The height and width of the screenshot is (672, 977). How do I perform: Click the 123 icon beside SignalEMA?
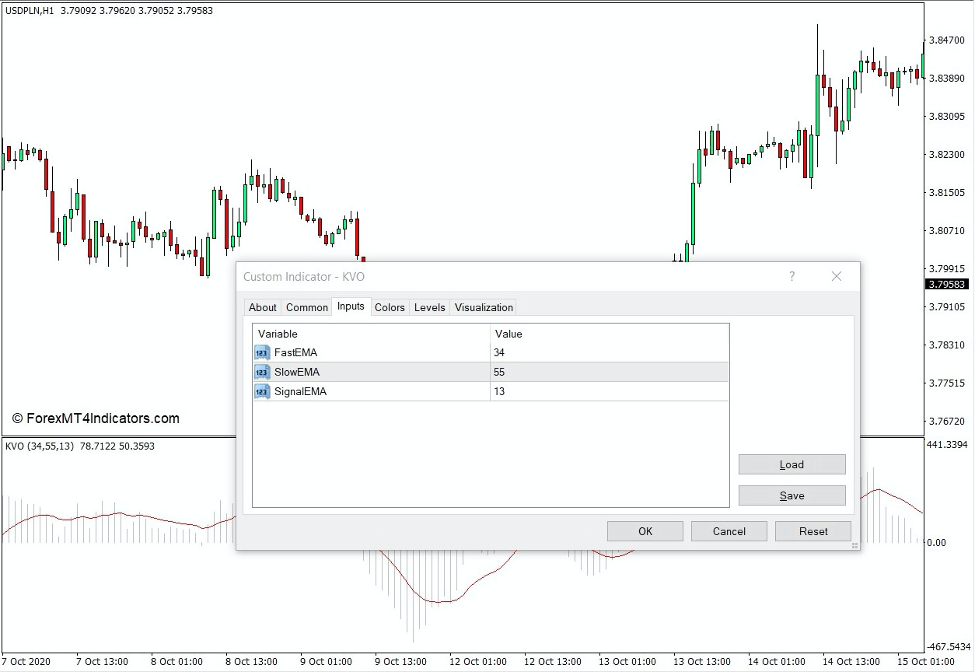coord(261,391)
